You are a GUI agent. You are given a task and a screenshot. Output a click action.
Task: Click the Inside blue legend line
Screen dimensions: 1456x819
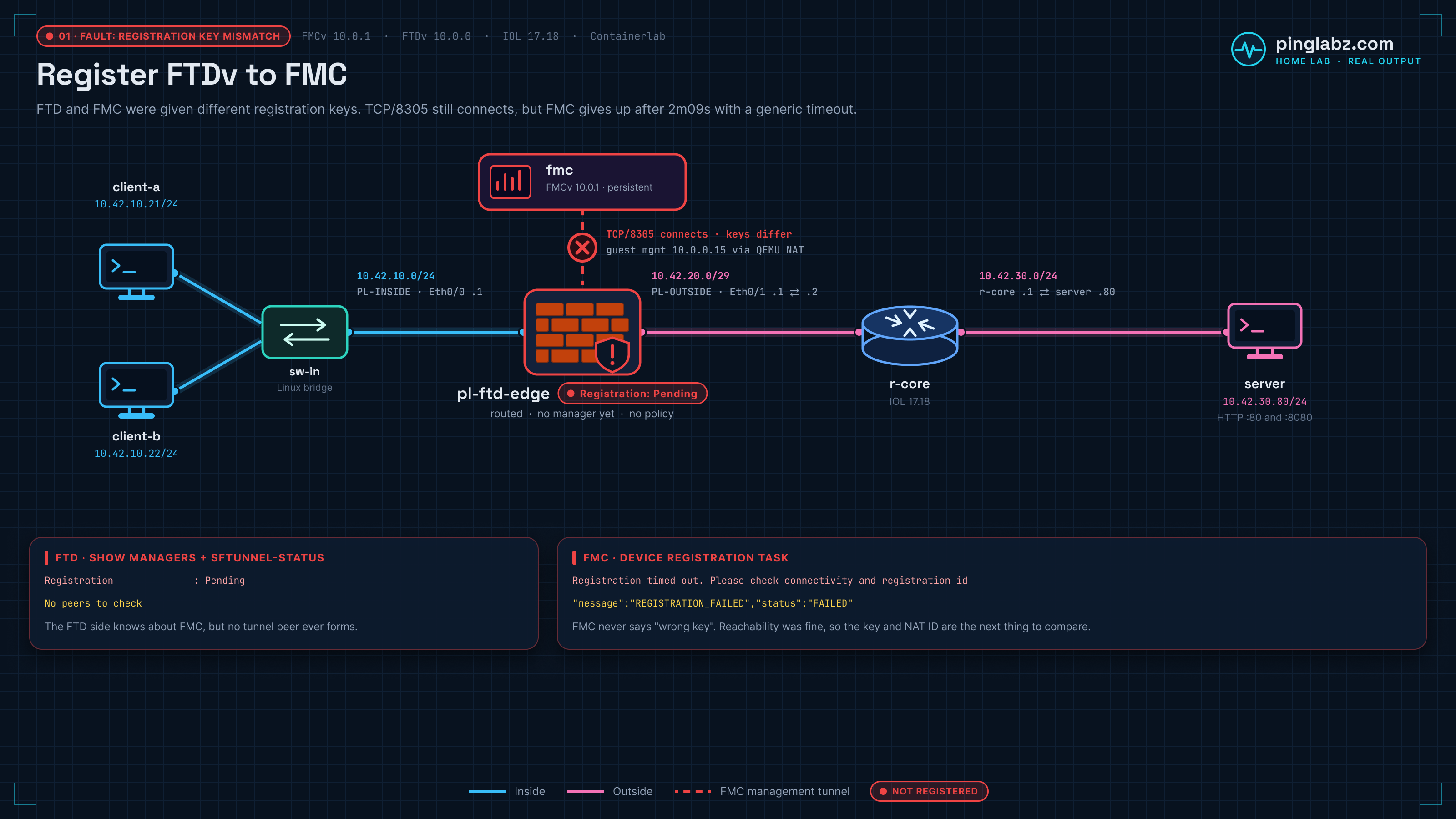(x=487, y=791)
